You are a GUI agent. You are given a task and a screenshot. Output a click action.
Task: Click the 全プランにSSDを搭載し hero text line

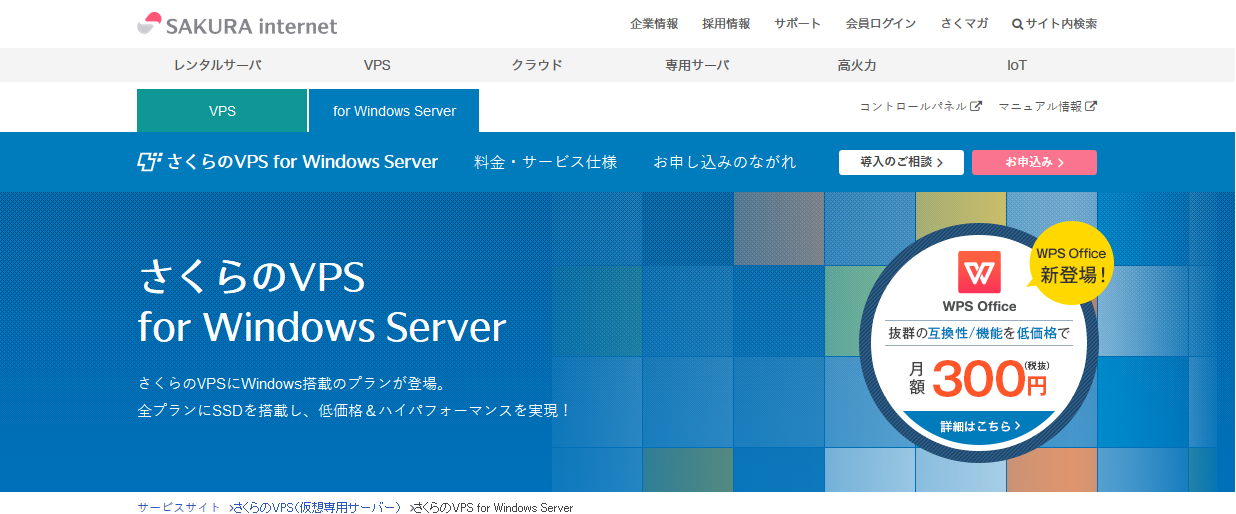point(354,410)
